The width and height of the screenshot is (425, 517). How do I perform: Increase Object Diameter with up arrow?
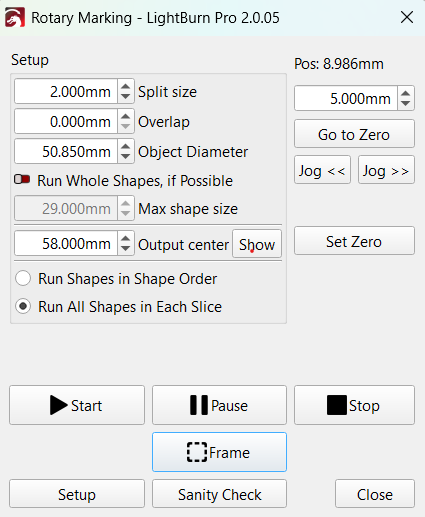coord(126,147)
